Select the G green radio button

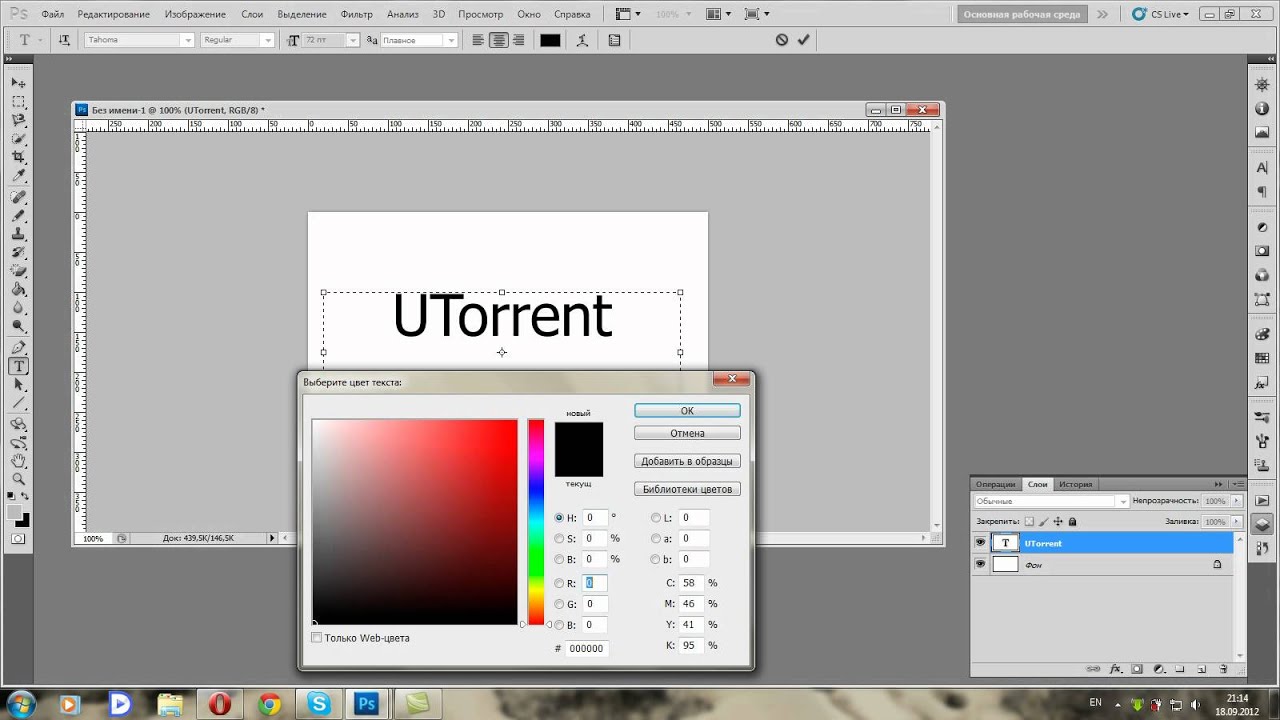pos(560,604)
